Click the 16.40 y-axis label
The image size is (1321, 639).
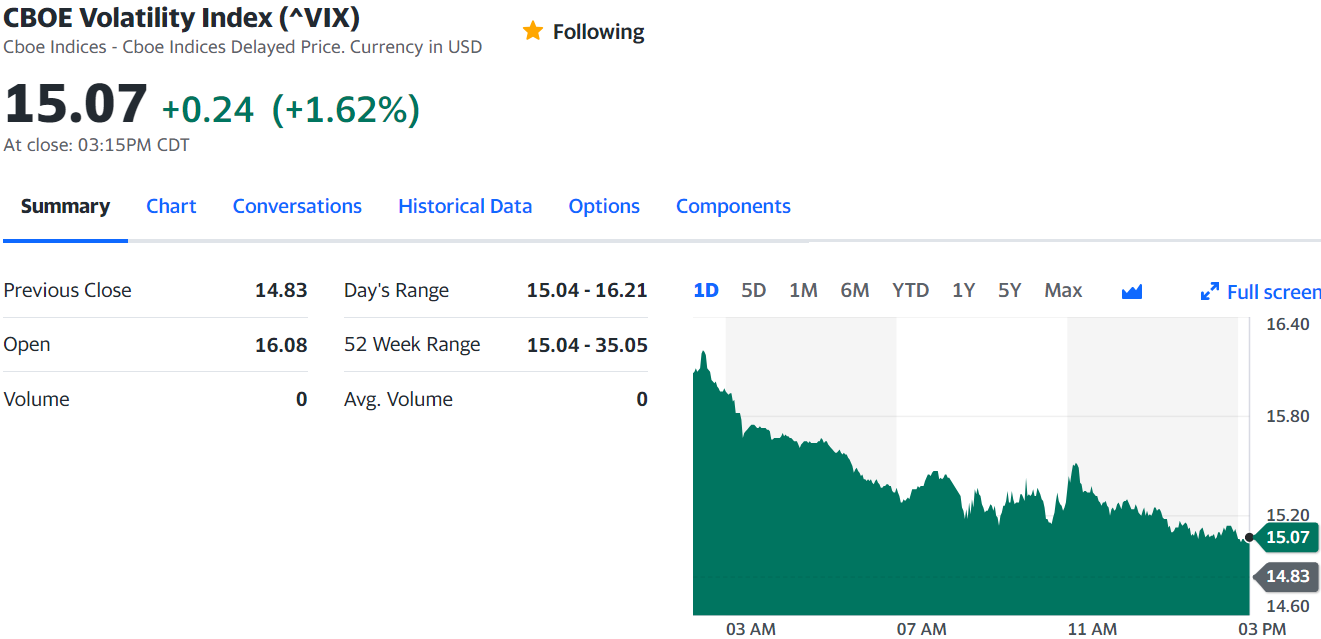[x=1288, y=324]
